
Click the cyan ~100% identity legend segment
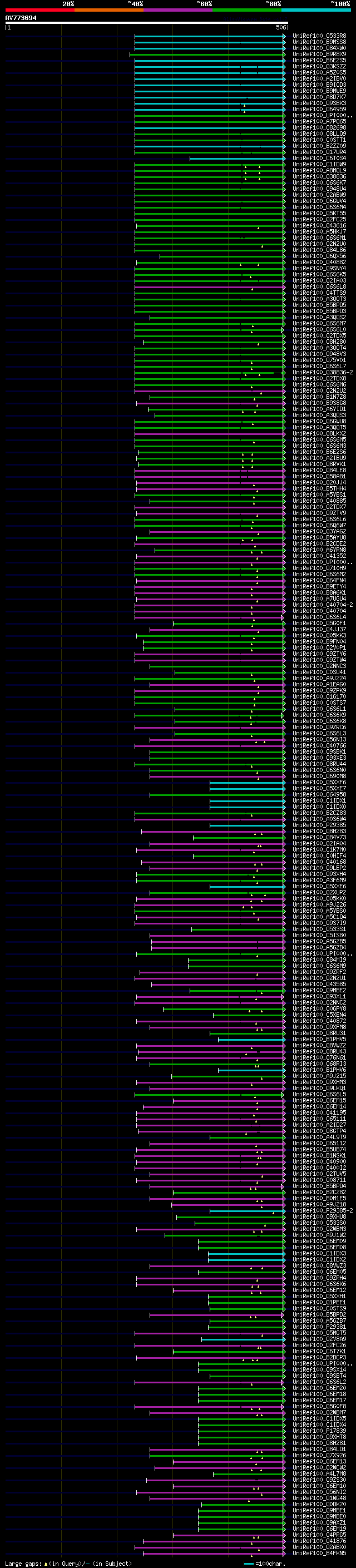pyautogui.click(x=316, y=10)
